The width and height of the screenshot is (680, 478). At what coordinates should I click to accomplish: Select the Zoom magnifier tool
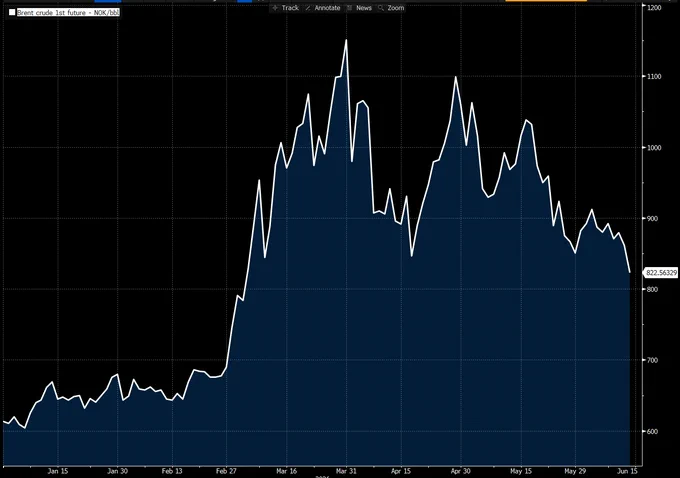pos(391,8)
